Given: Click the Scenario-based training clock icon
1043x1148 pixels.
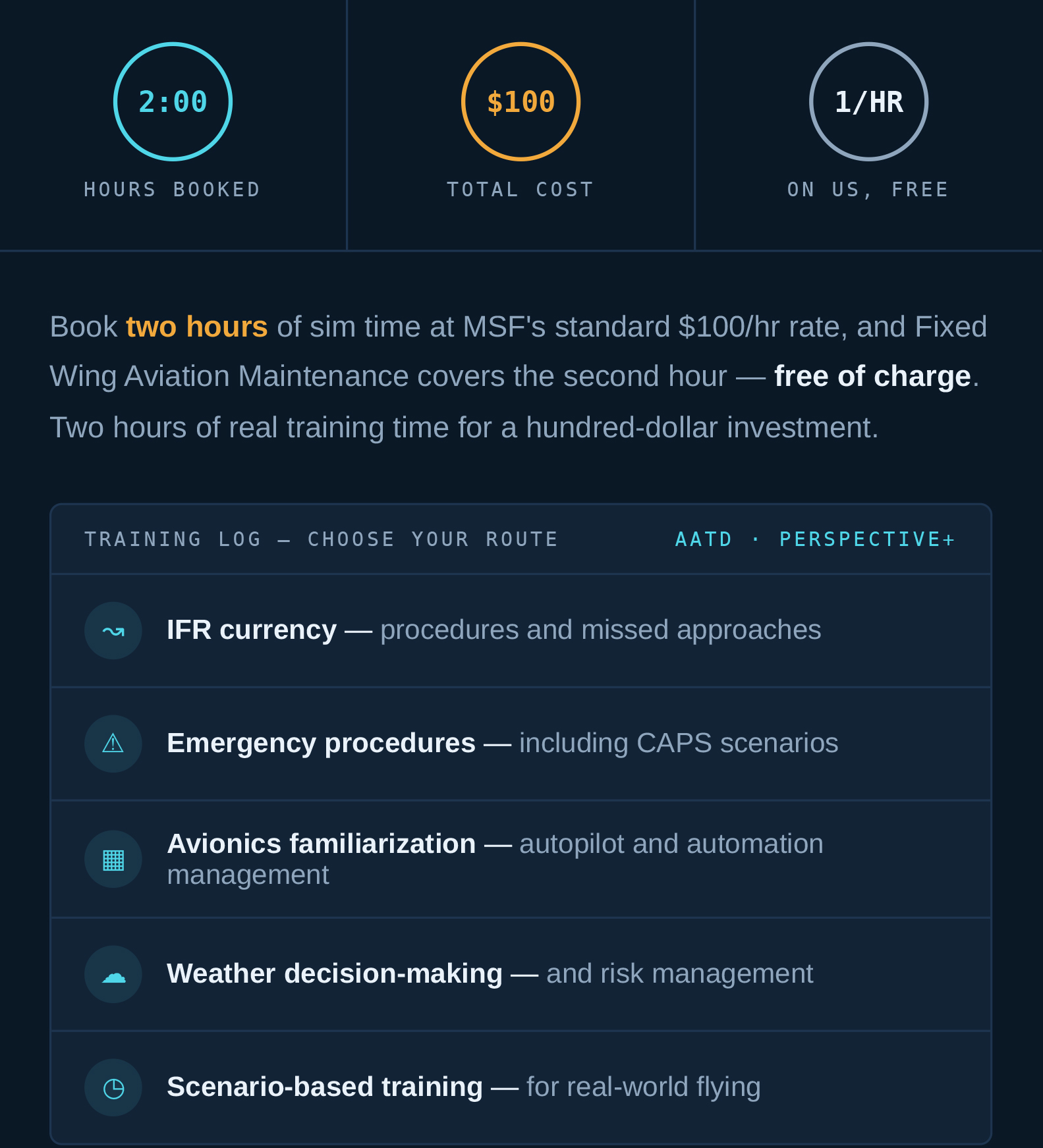Looking at the screenshot, I should [x=113, y=1088].
